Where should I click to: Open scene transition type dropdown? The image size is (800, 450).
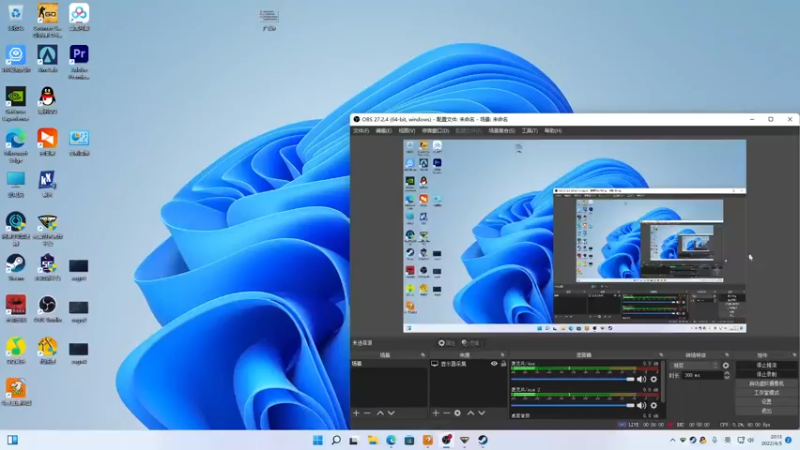click(x=694, y=365)
